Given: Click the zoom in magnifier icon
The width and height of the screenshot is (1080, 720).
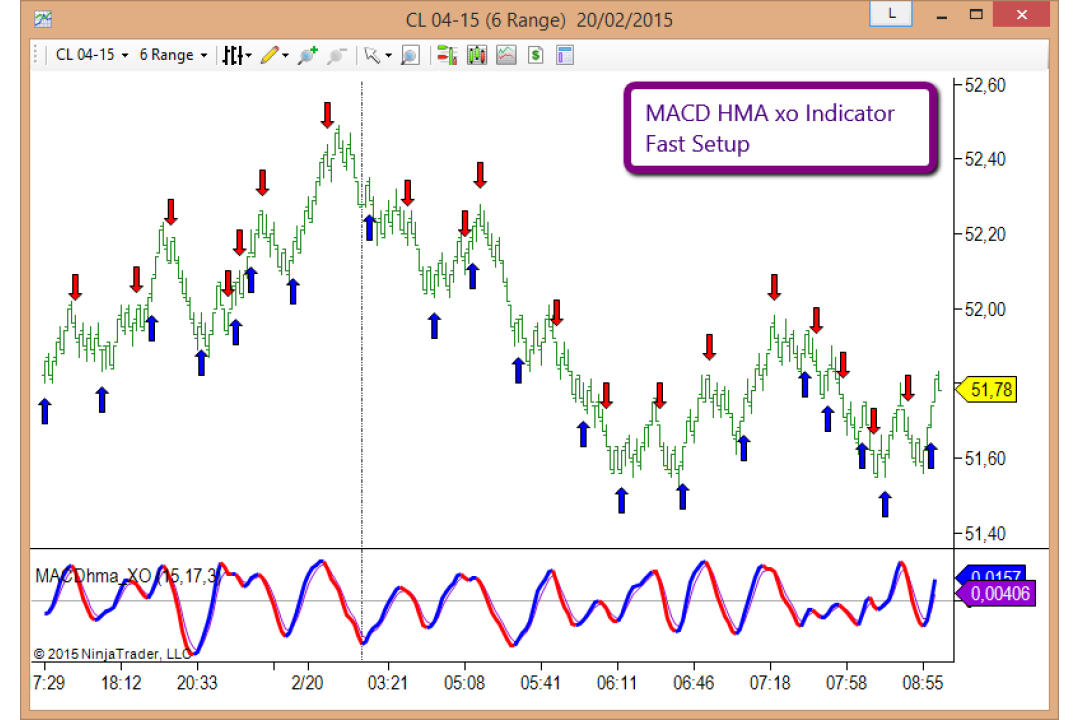Looking at the screenshot, I should coord(307,55).
